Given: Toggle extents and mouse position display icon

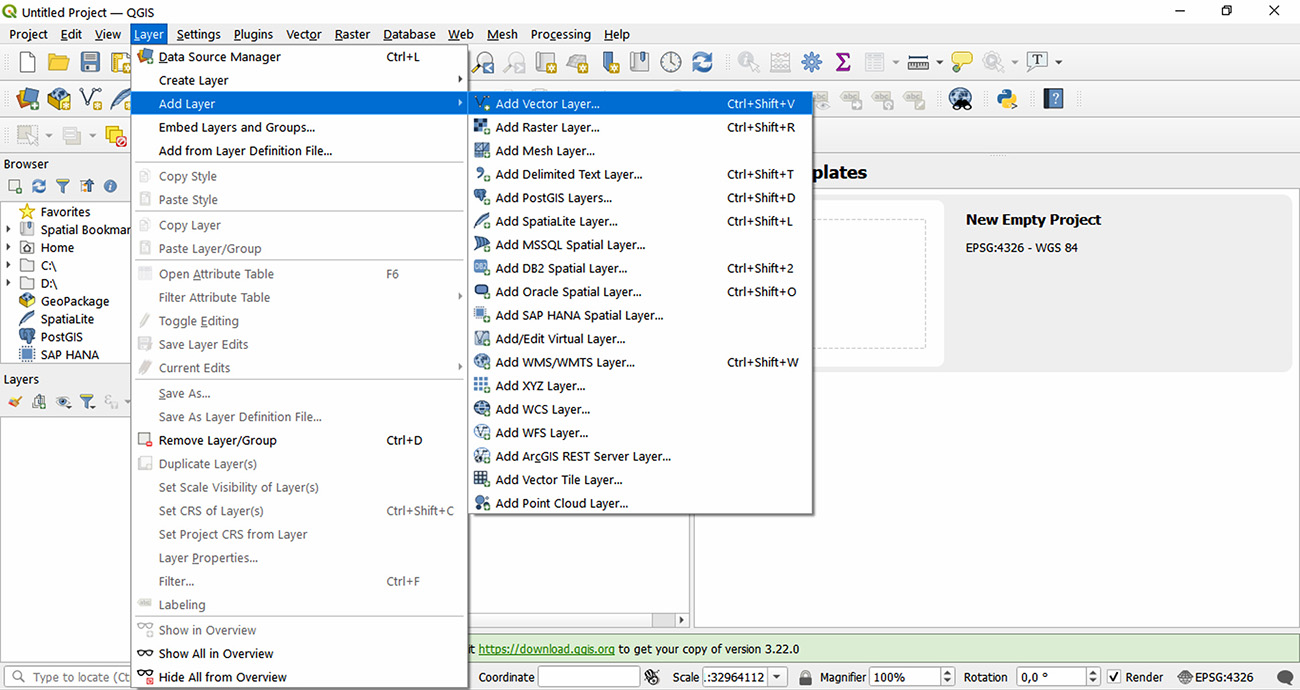Looking at the screenshot, I should [653, 677].
